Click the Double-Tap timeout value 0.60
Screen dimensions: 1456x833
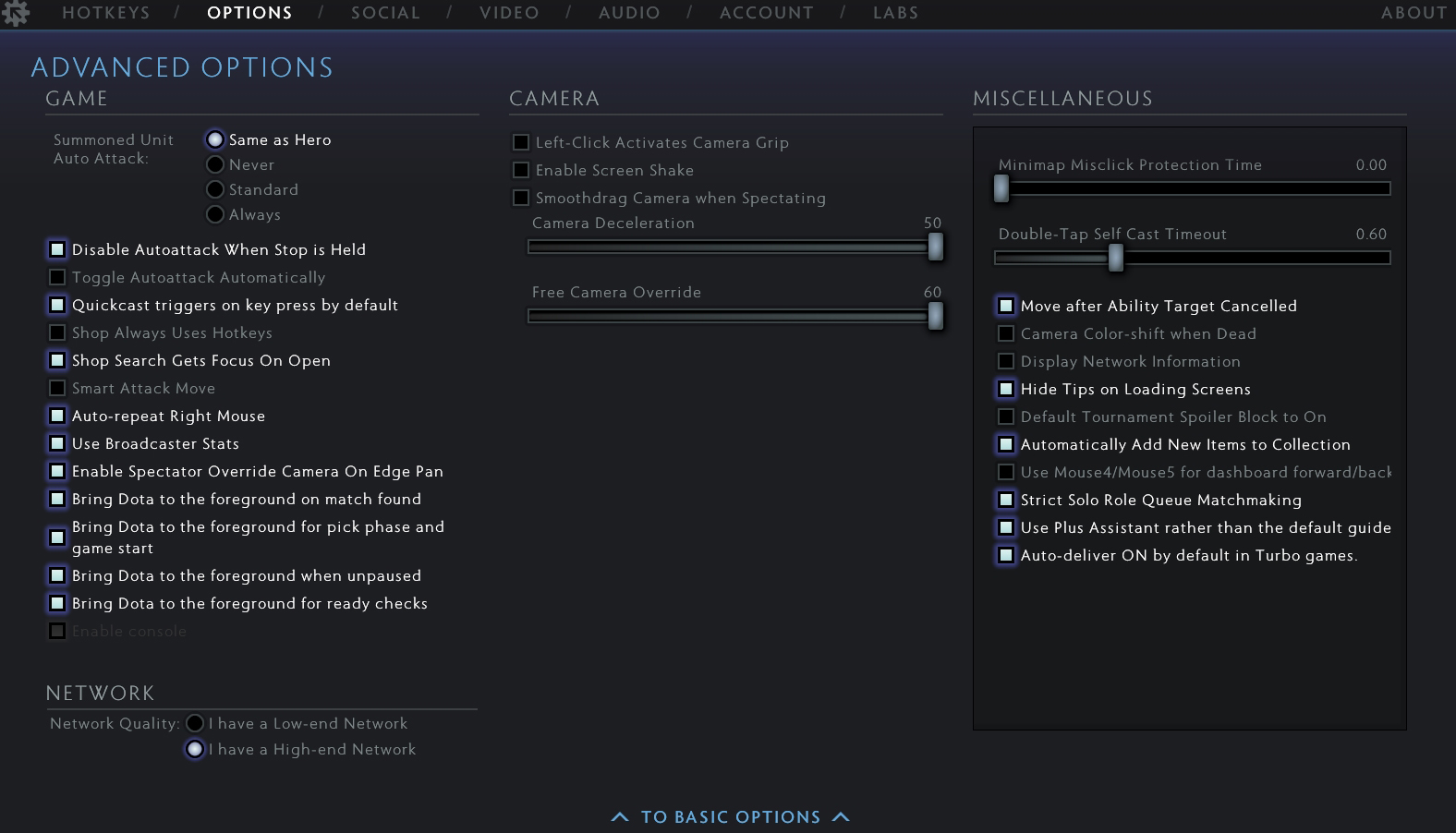point(1371,235)
